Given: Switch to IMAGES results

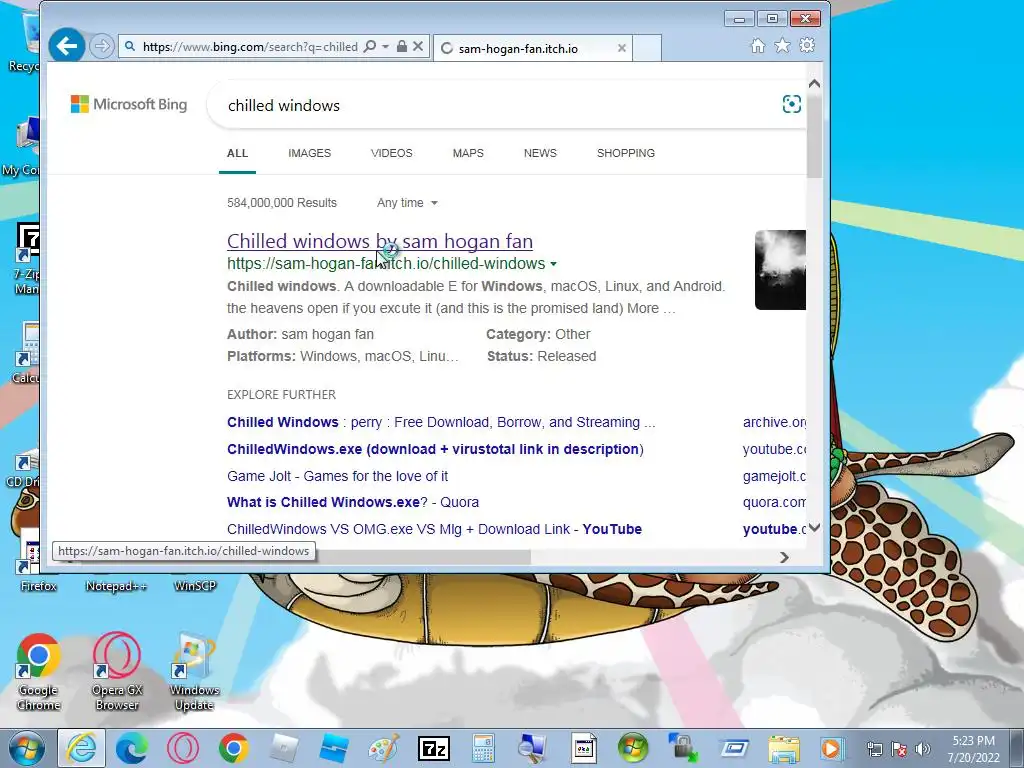Looking at the screenshot, I should coord(310,153).
